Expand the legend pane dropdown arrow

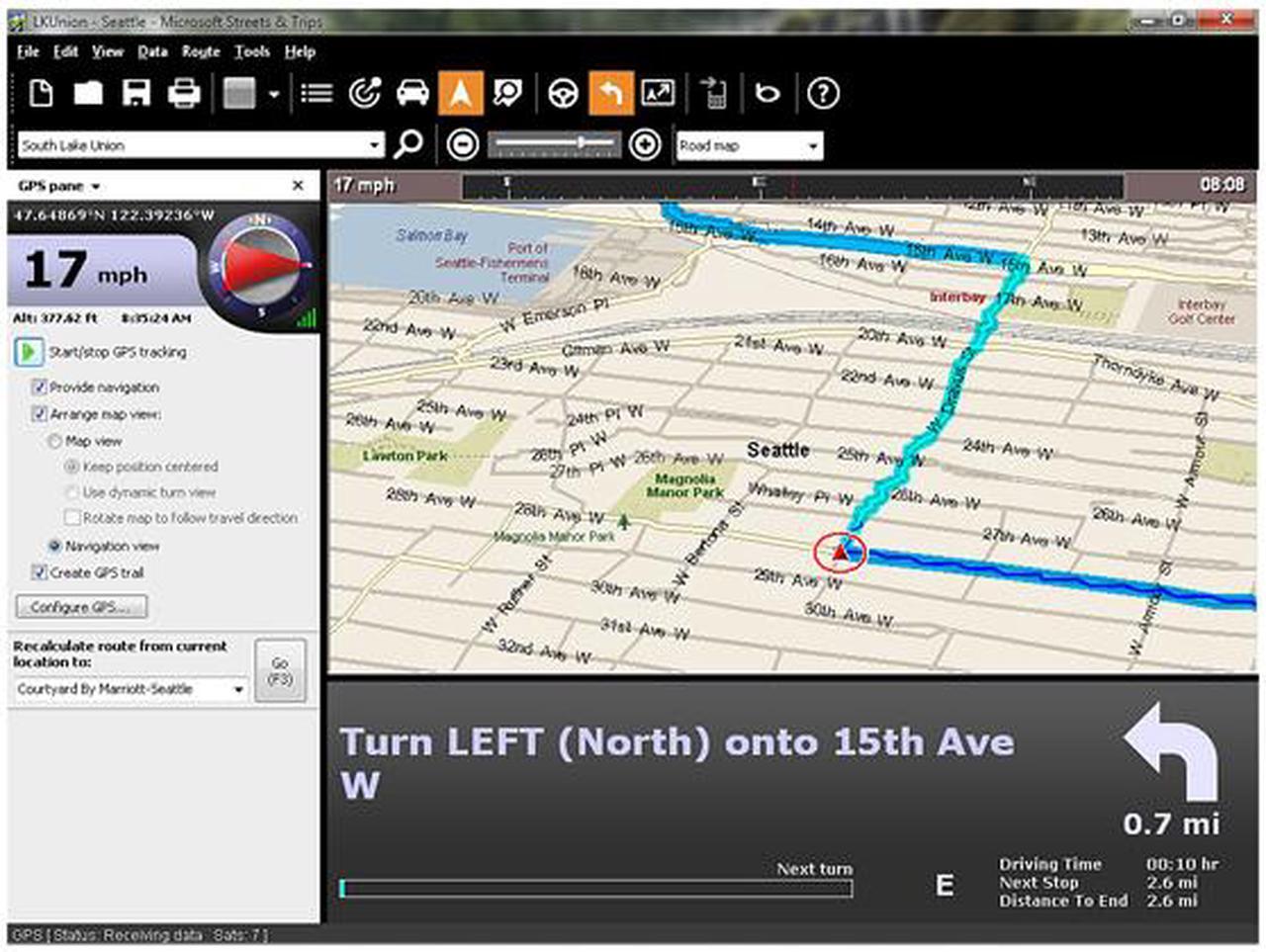pos(274,94)
